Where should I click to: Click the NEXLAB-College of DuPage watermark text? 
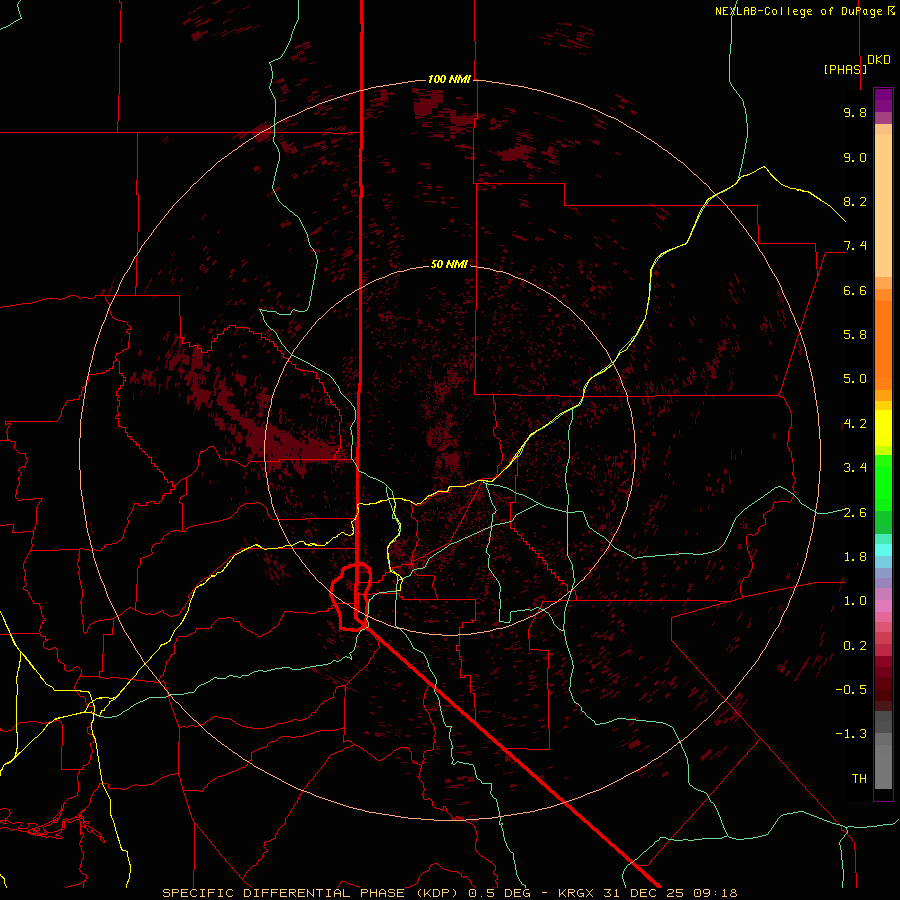[804, 11]
